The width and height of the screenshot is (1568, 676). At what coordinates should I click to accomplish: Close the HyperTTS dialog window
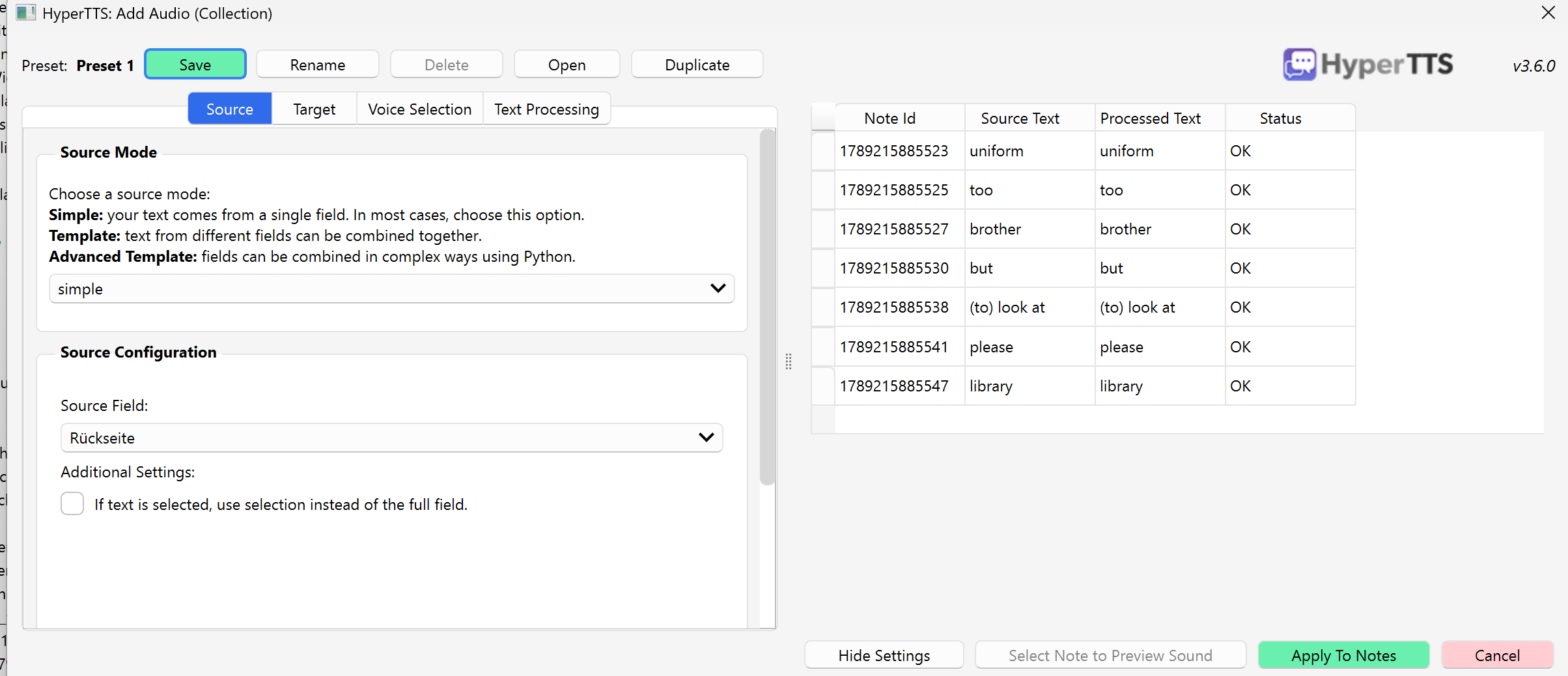click(x=1548, y=12)
